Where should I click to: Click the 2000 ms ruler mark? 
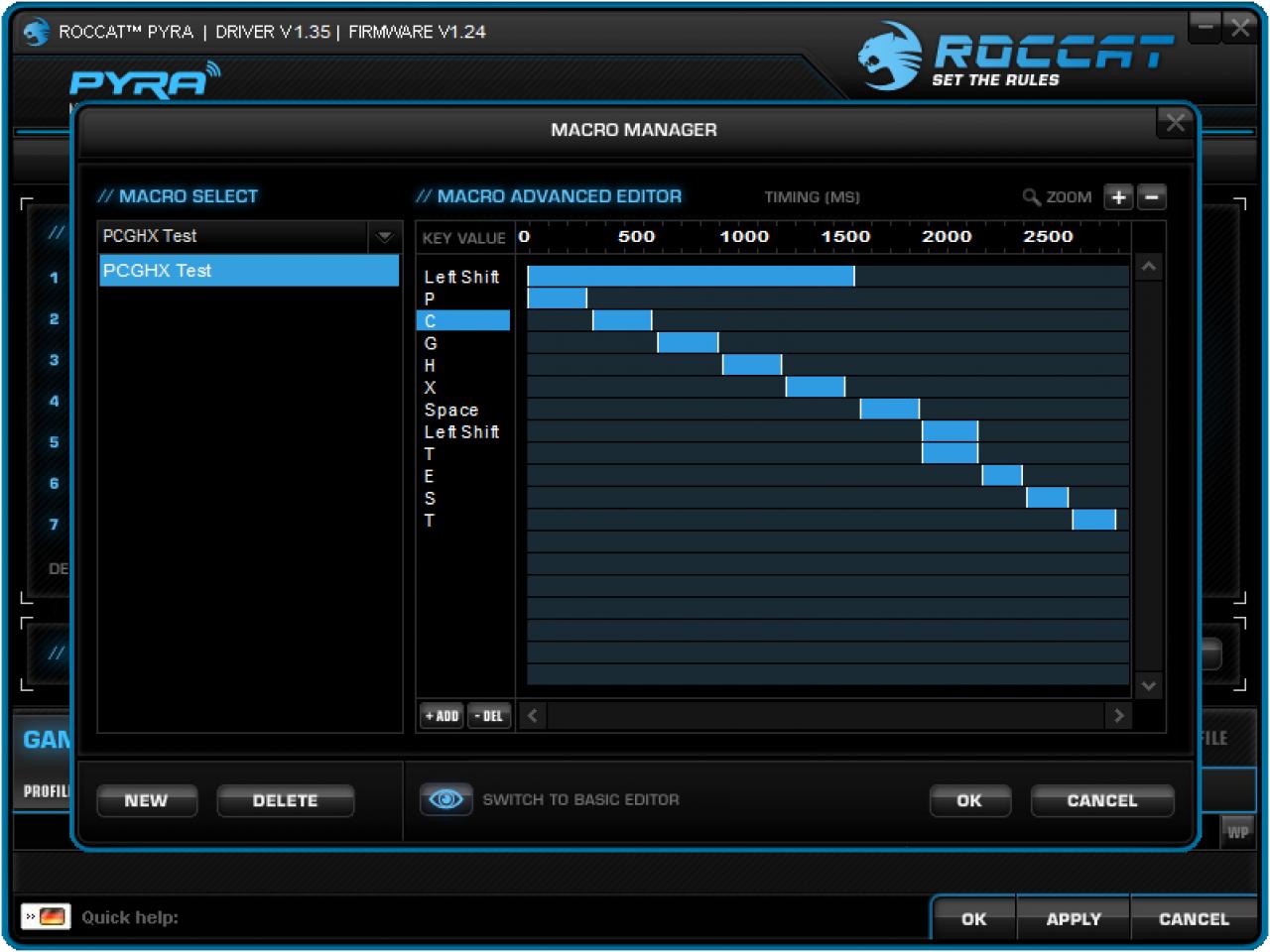(947, 237)
